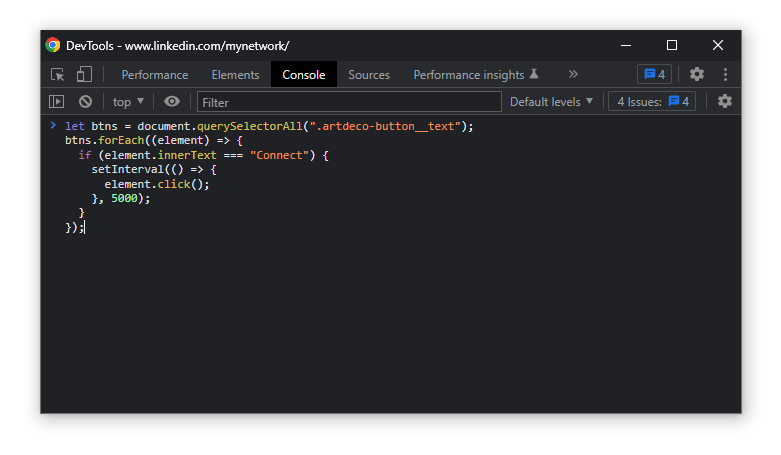Show the console sidebar
Screen dimensions: 781x455
(x=57, y=102)
